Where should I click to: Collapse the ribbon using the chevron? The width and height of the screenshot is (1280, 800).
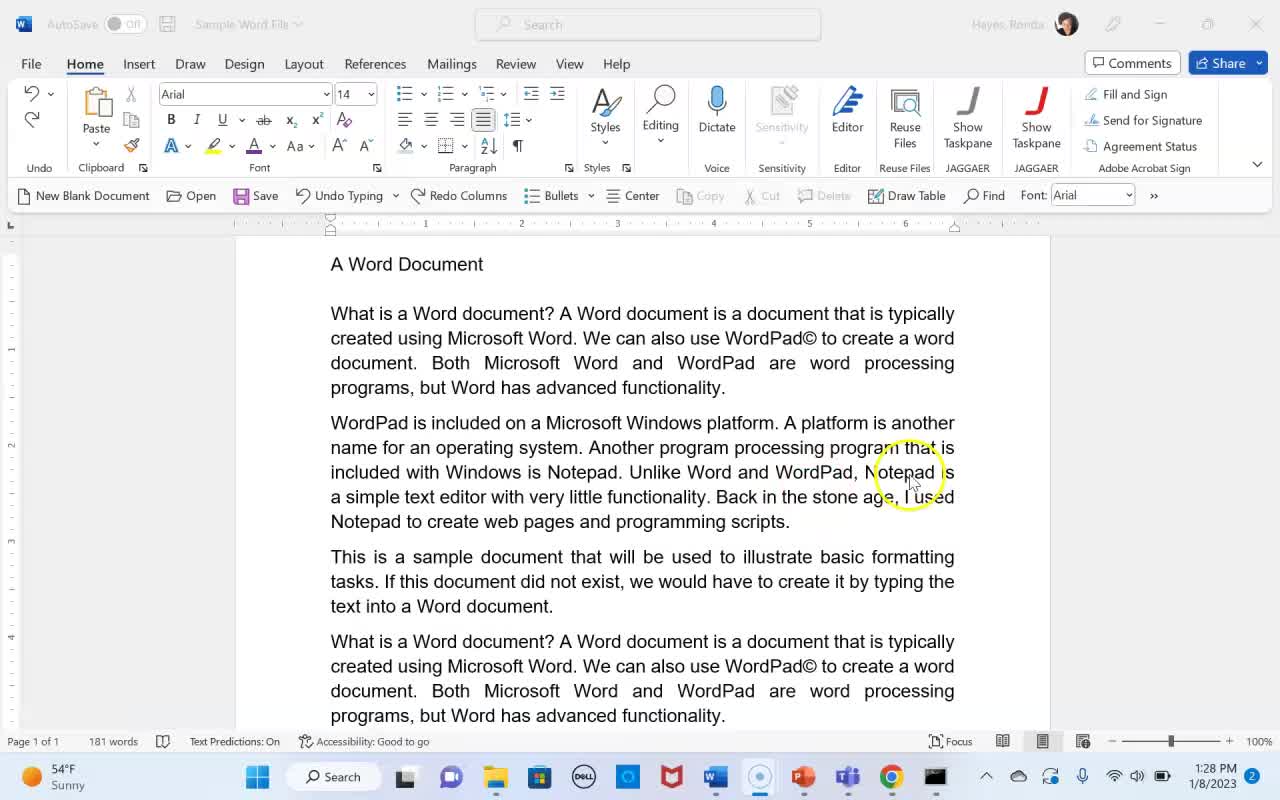coord(1257,164)
